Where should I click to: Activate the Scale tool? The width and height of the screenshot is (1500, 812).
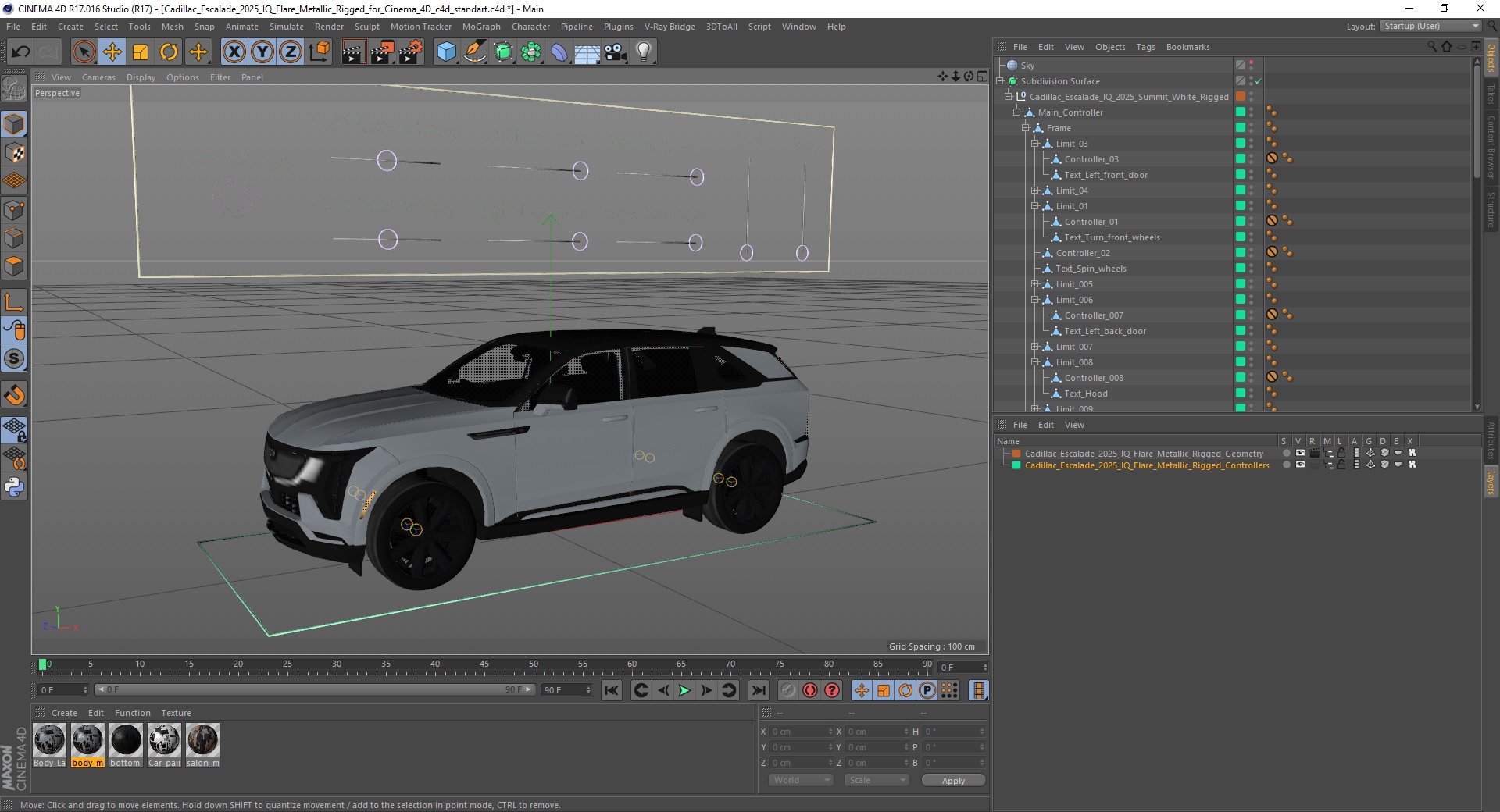pyautogui.click(x=141, y=52)
